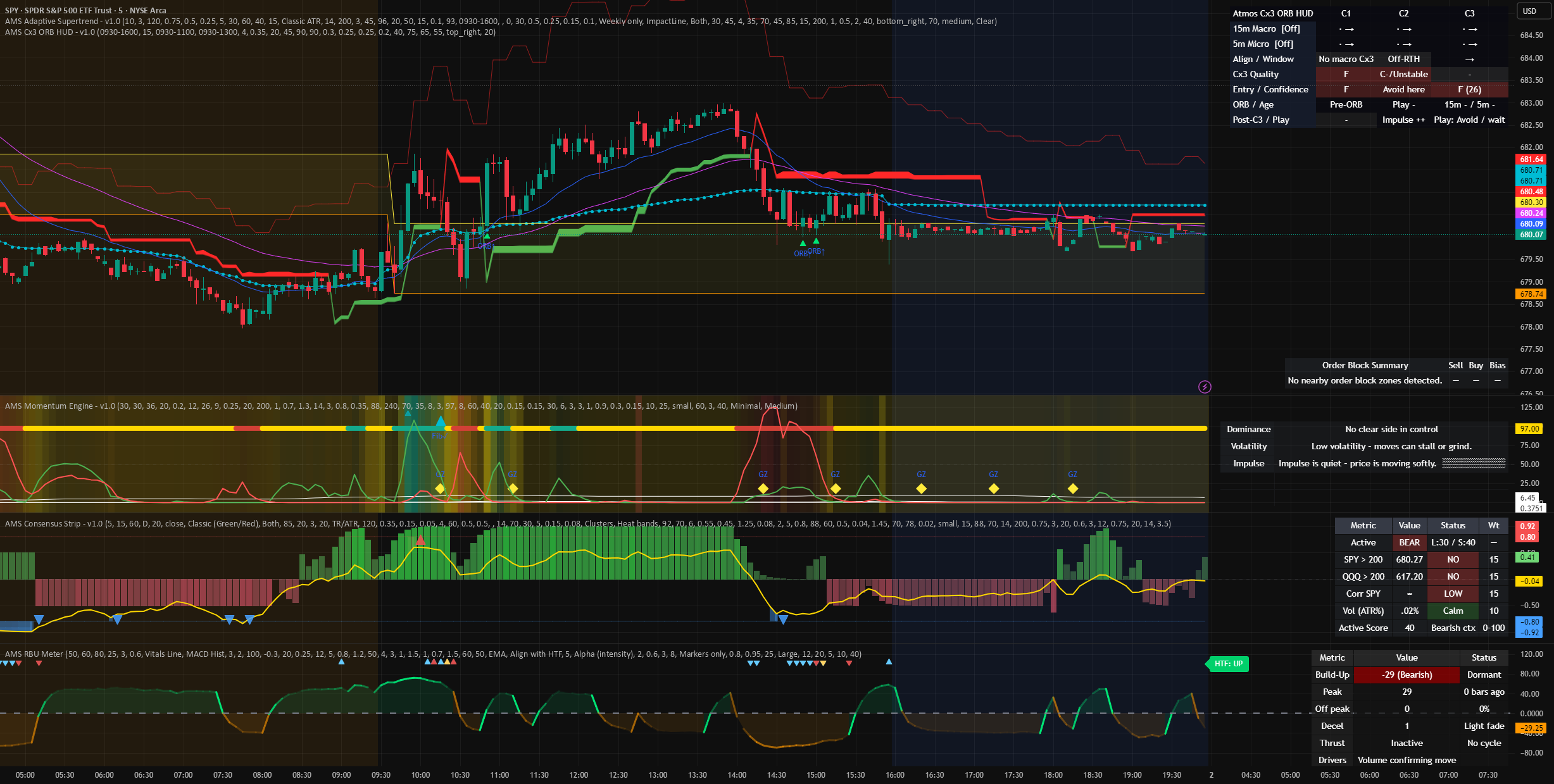Open the USD currency selector
The width and height of the screenshot is (1554, 784).
[x=1529, y=11]
